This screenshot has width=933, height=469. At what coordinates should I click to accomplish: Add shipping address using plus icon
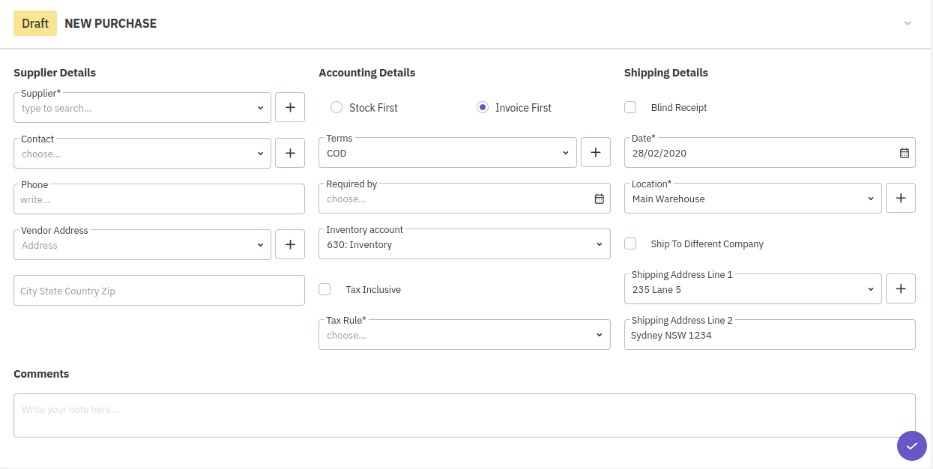[900, 289]
